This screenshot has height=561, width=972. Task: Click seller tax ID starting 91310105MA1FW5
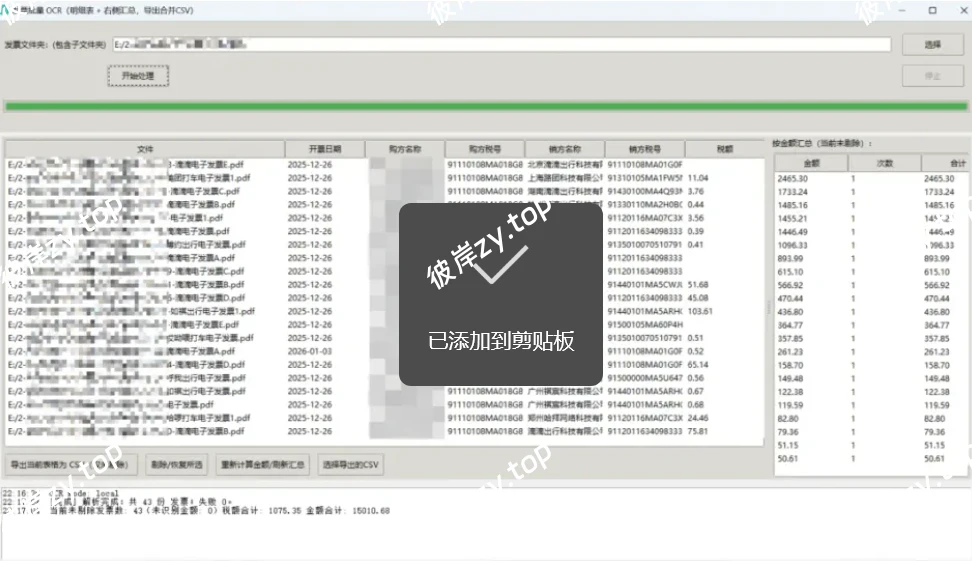pyautogui.click(x=645, y=178)
